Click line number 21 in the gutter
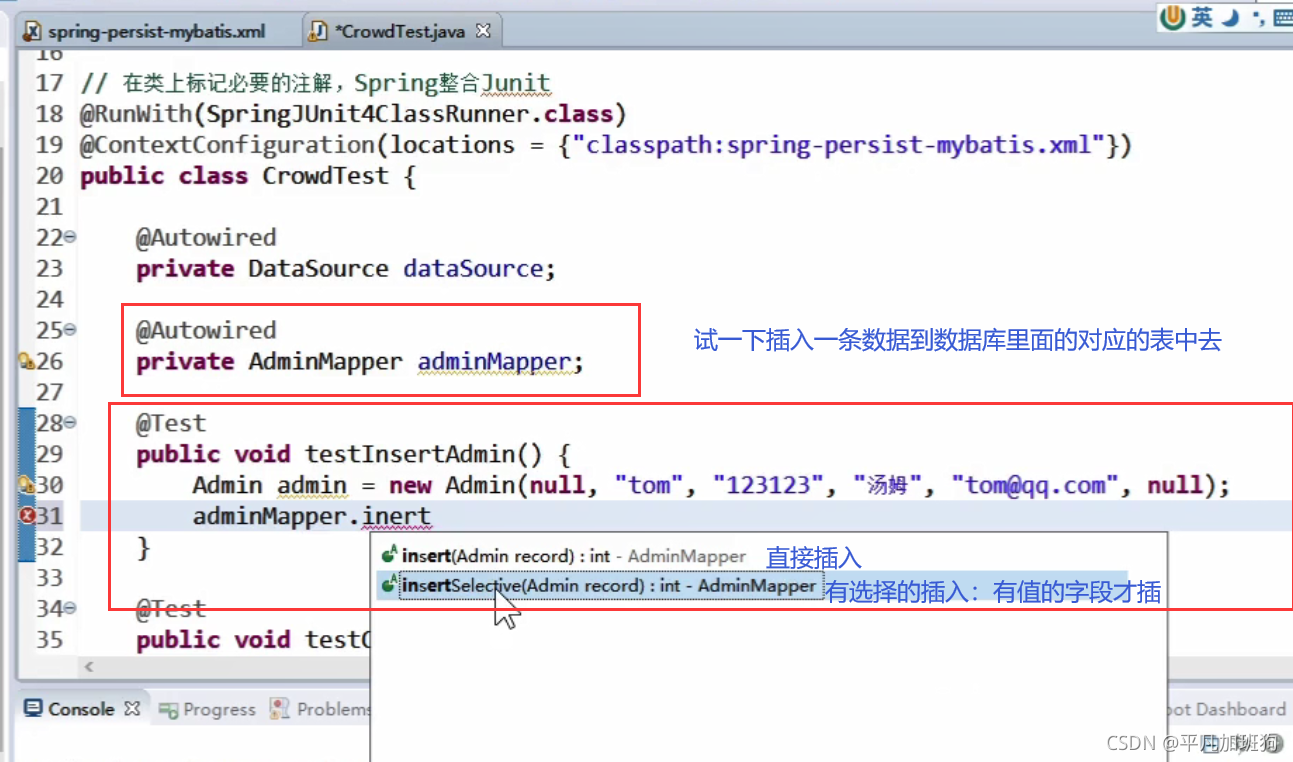This screenshot has height=762, width=1293. point(49,207)
